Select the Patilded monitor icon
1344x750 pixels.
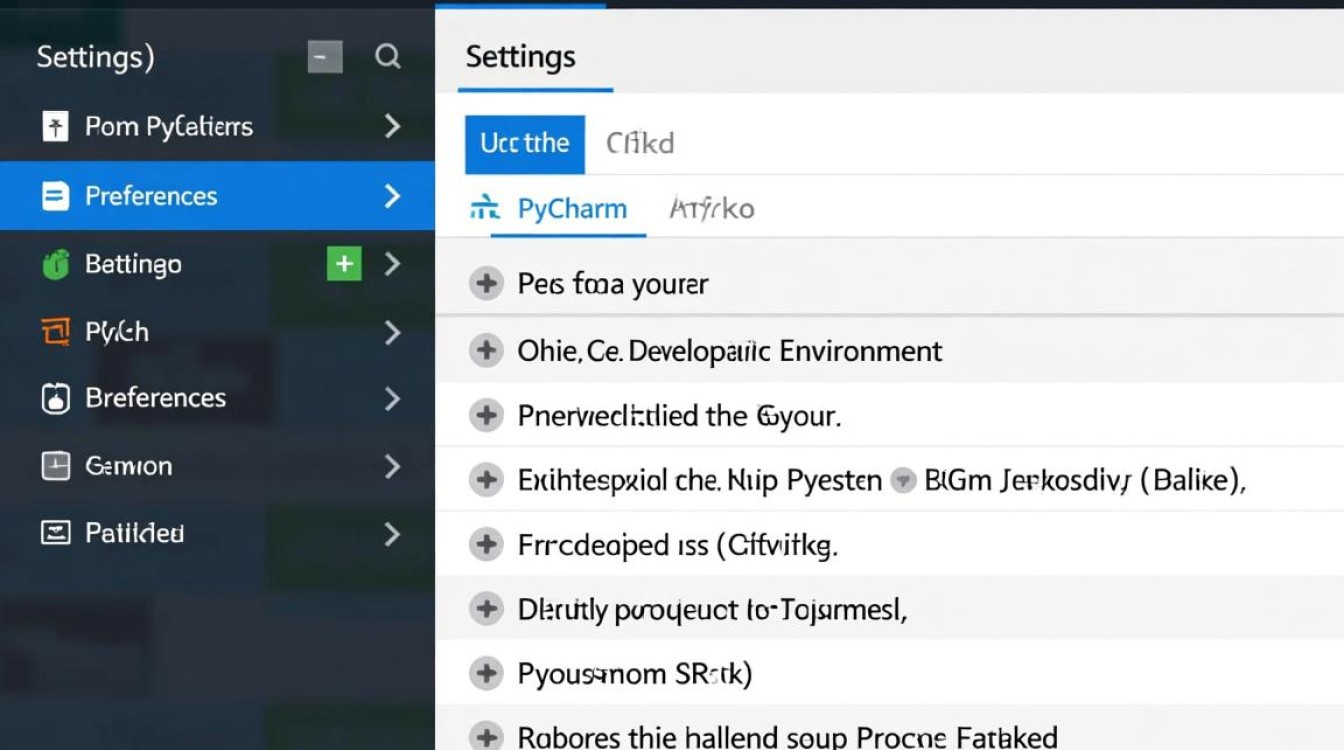tap(55, 533)
